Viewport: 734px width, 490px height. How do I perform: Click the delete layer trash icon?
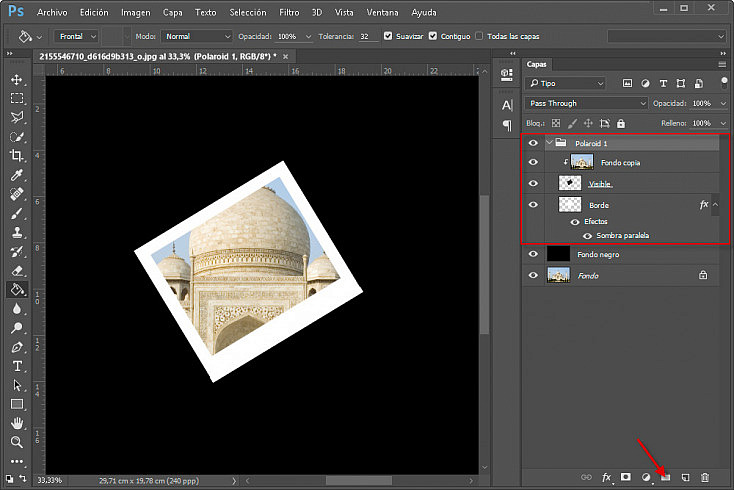coord(705,477)
